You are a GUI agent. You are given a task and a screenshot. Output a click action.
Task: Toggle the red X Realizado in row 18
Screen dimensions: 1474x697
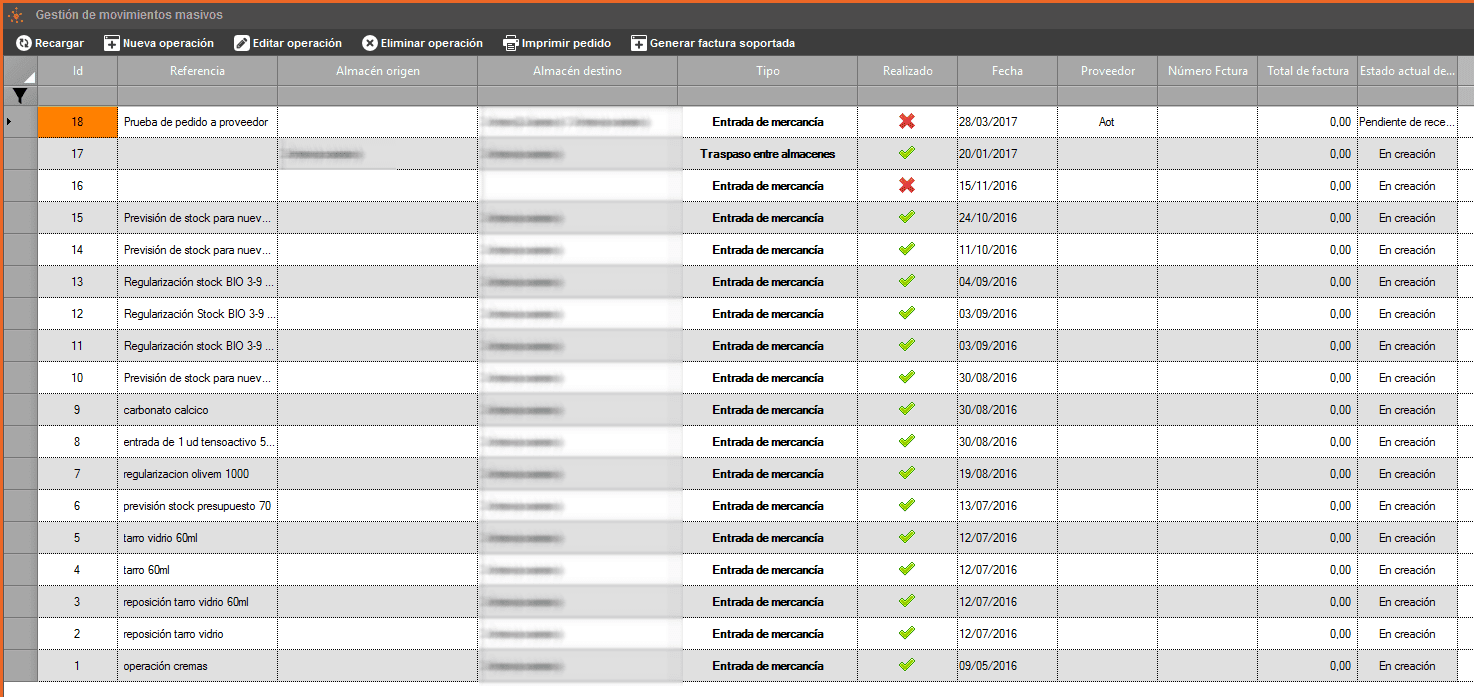point(907,121)
